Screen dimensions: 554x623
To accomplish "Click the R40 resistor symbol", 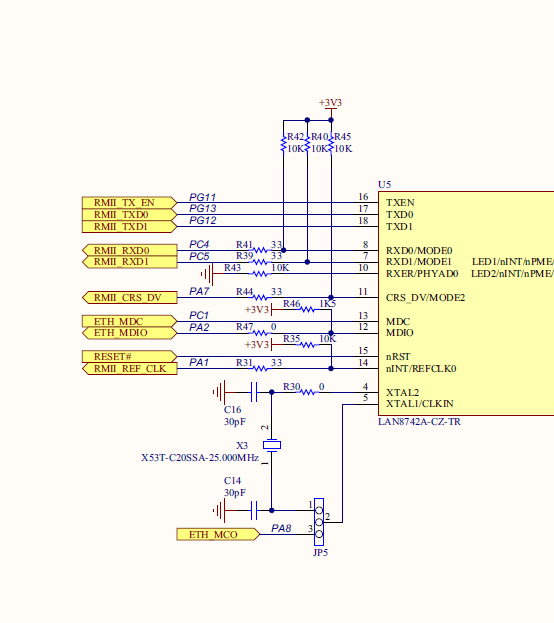I will coord(307,143).
